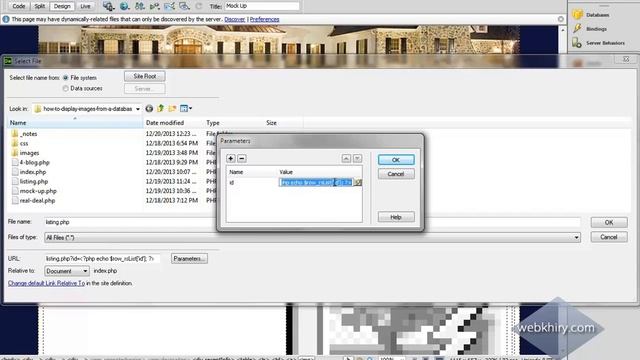Expand the Look in folder dropdown
The image size is (640, 360).
point(138,109)
